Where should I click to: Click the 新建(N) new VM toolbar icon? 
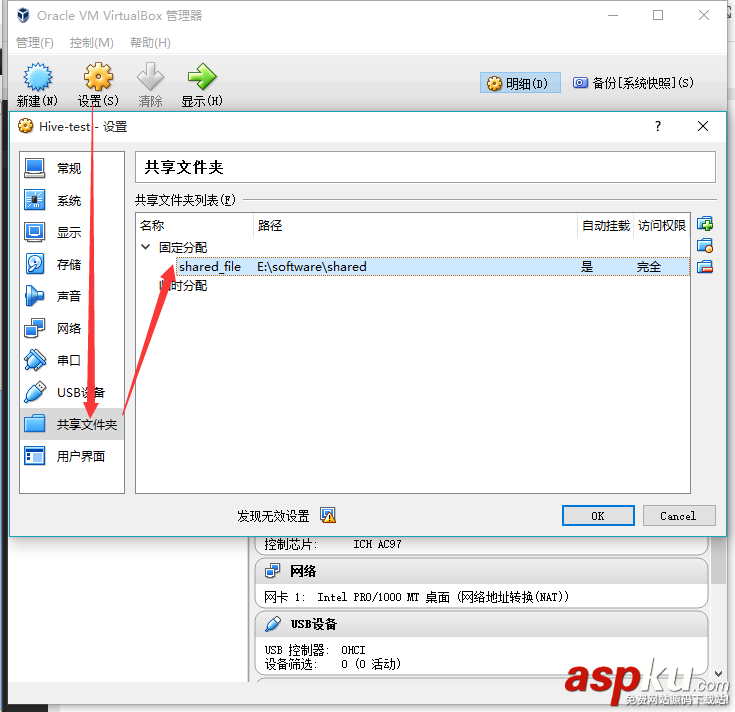tap(37, 85)
